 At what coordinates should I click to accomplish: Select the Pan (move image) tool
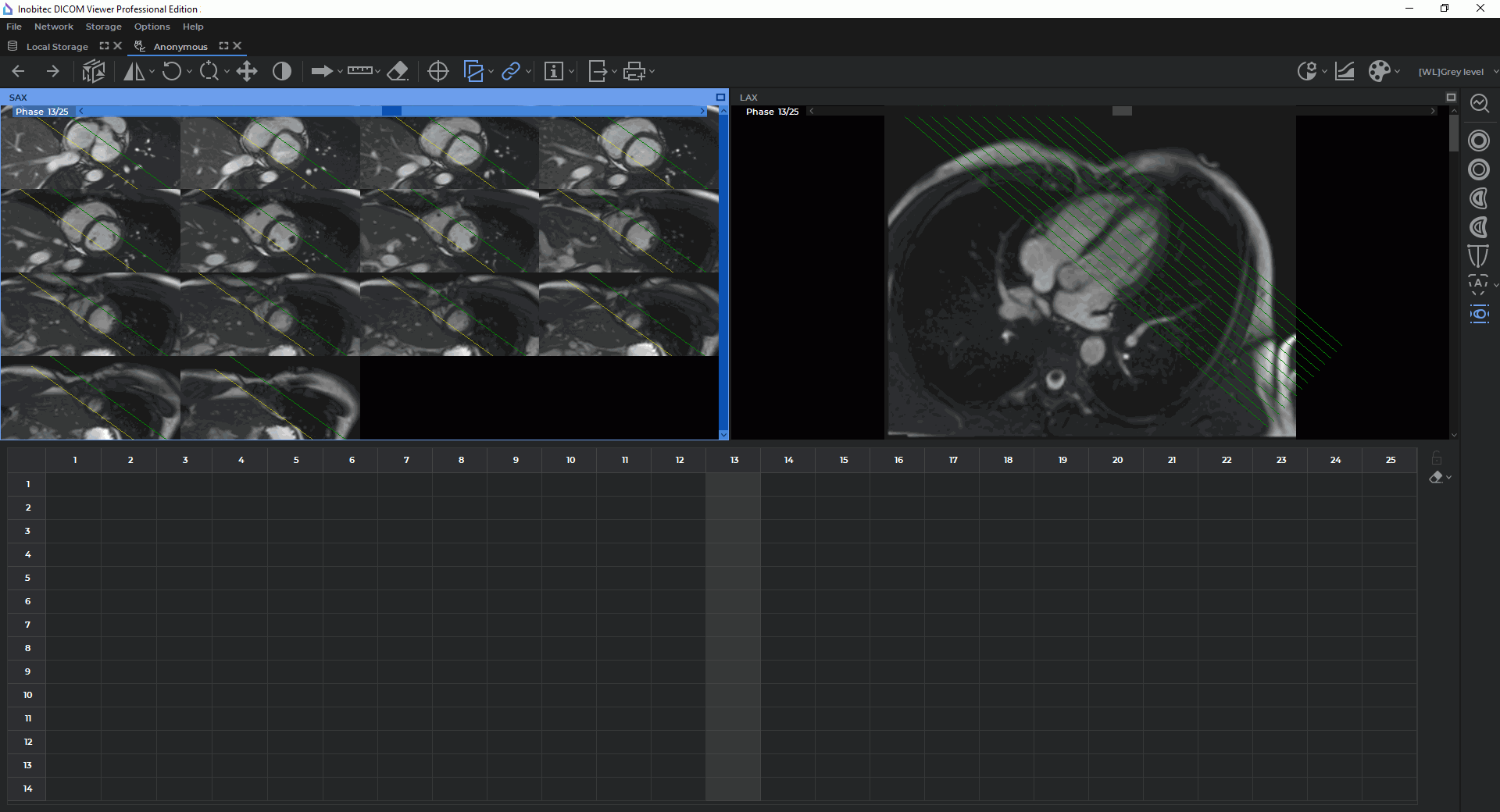pos(247,72)
